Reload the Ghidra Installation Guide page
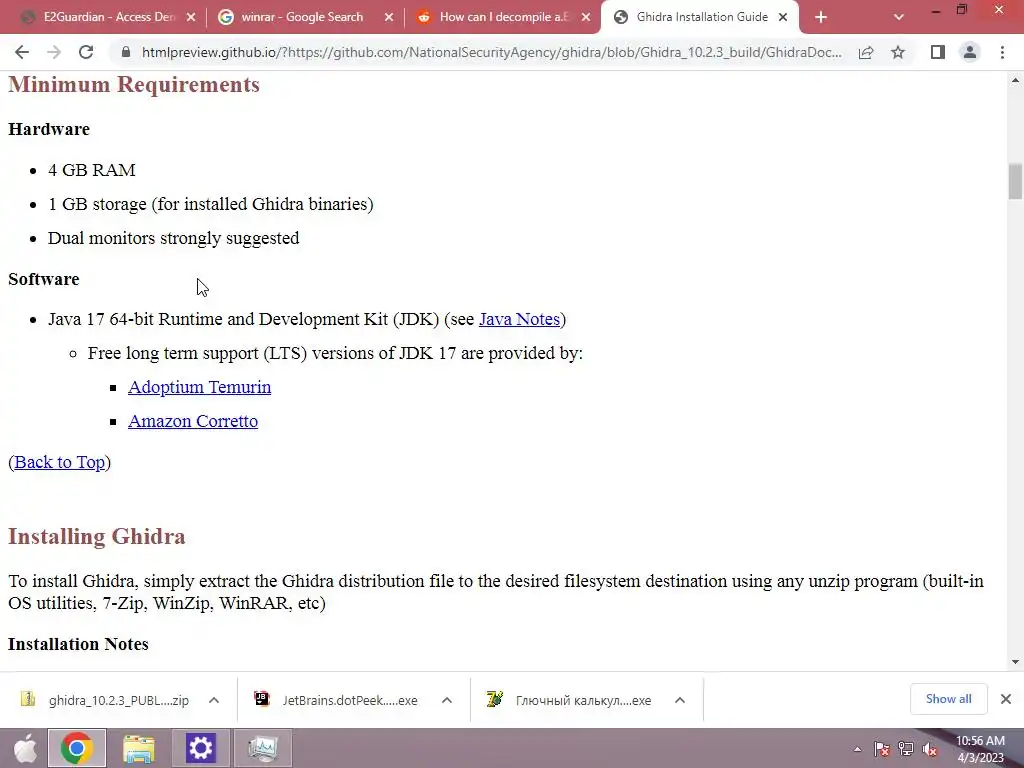This screenshot has width=1024, height=768. click(86, 52)
